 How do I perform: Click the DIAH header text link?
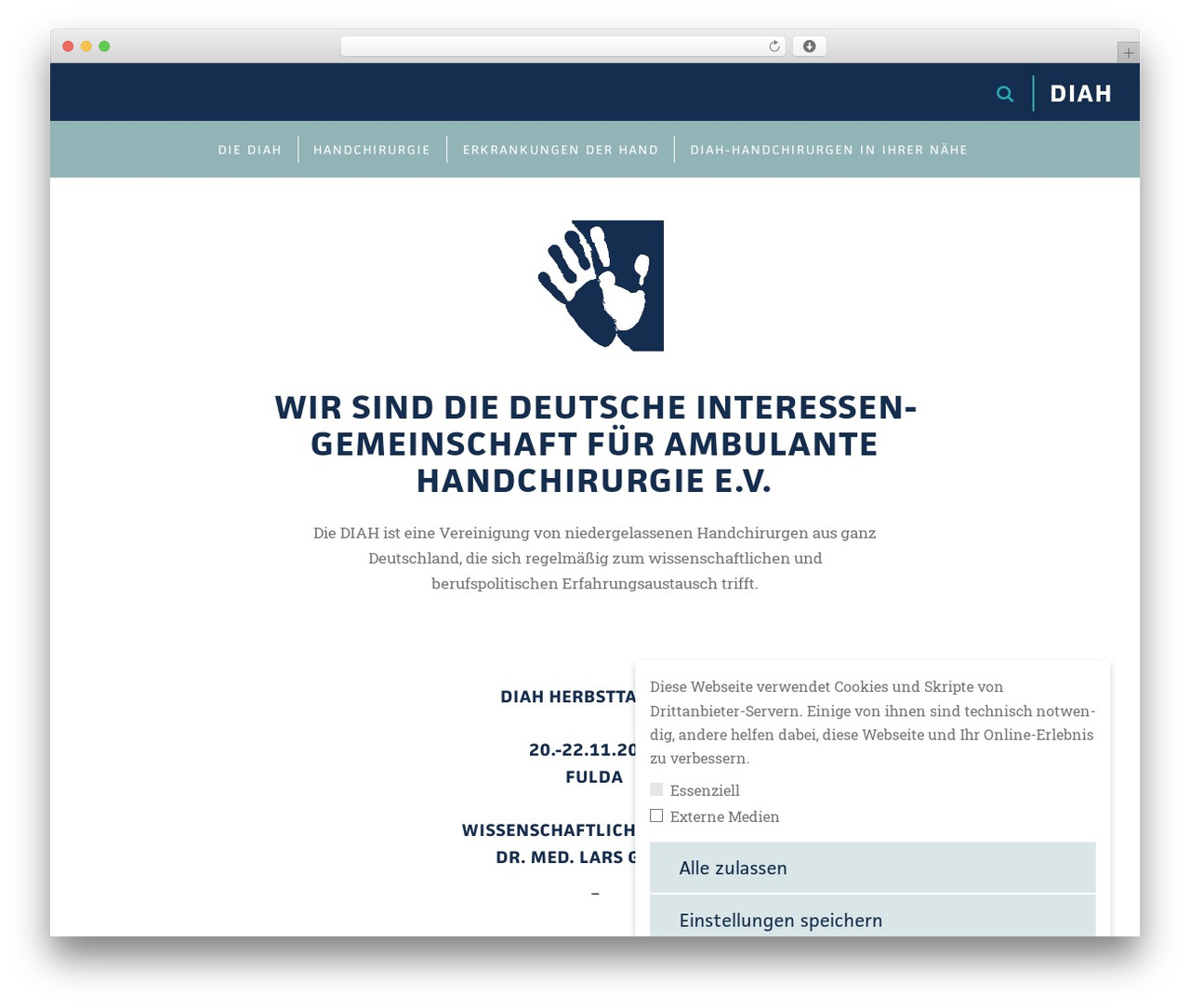1080,94
